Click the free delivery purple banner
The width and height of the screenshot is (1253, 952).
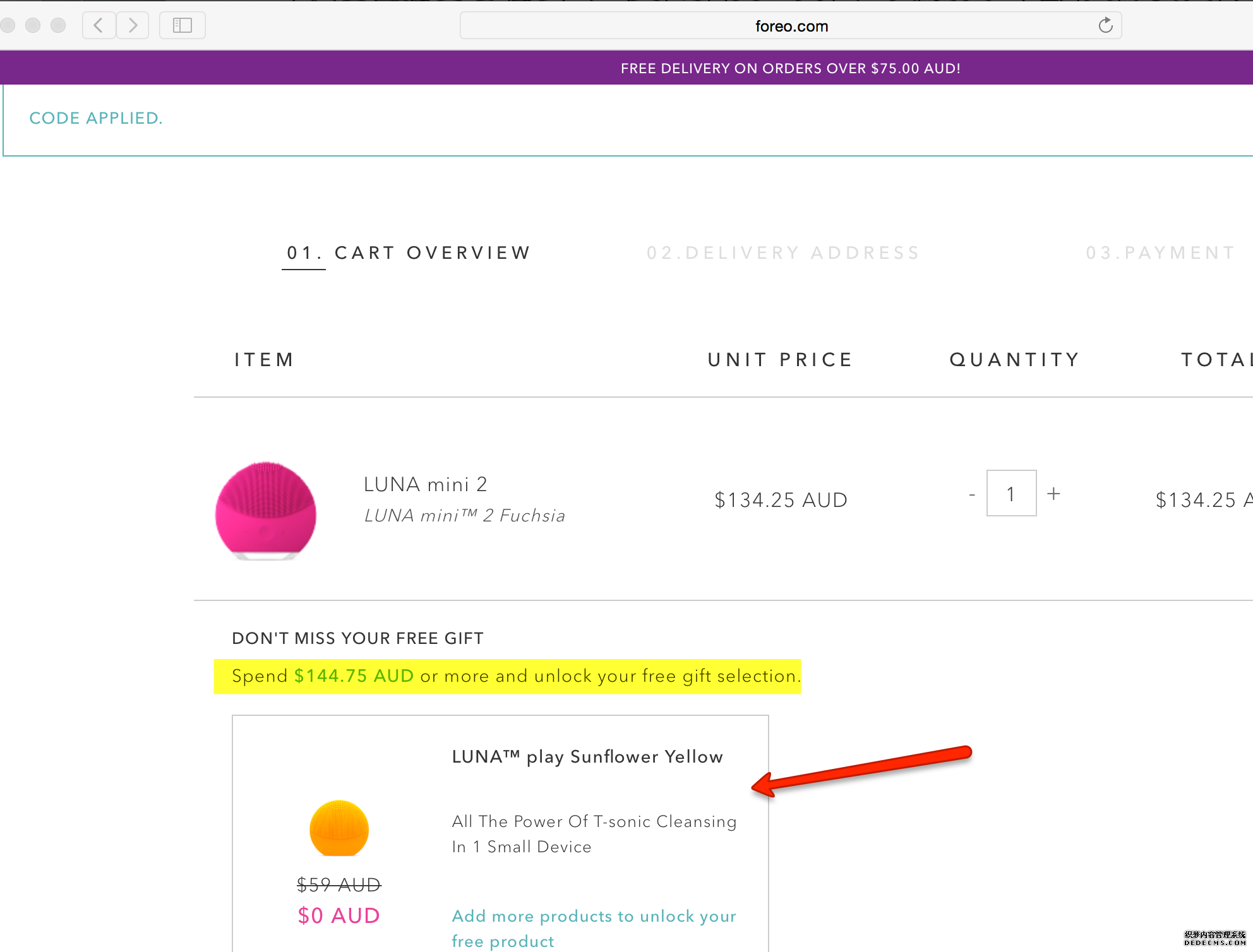[x=626, y=68]
